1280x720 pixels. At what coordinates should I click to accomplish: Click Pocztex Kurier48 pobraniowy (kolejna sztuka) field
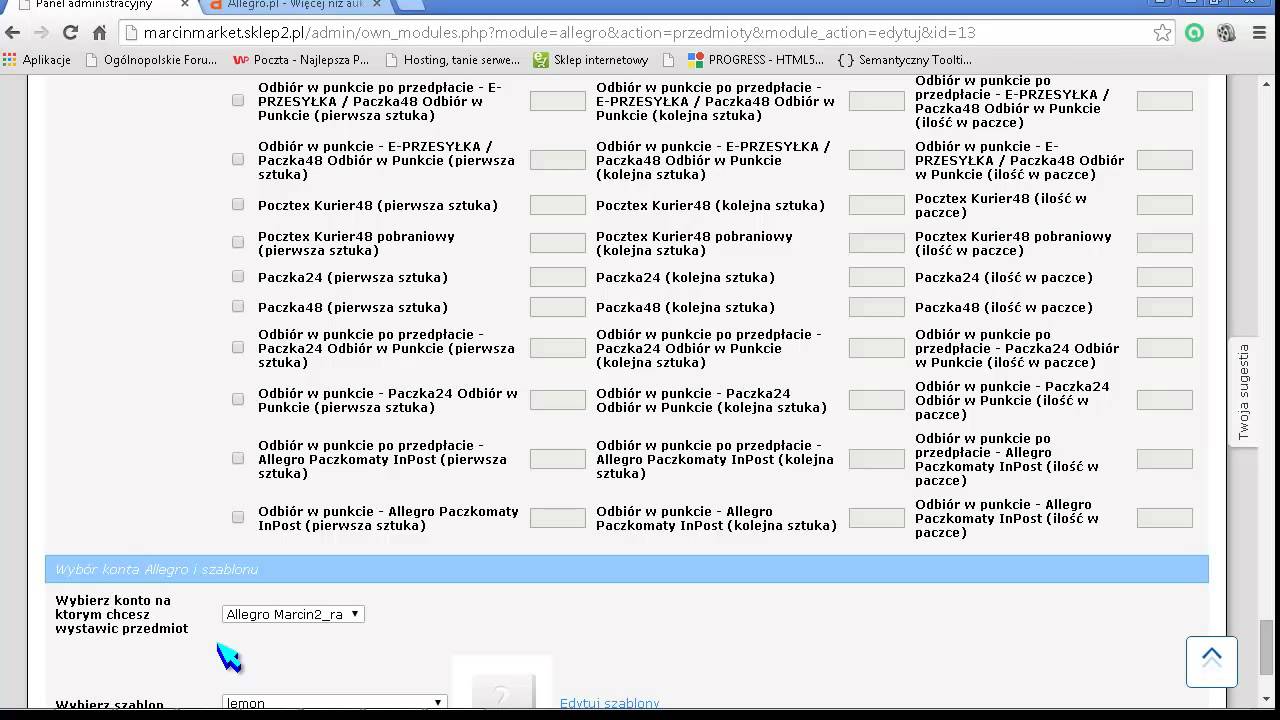point(876,243)
